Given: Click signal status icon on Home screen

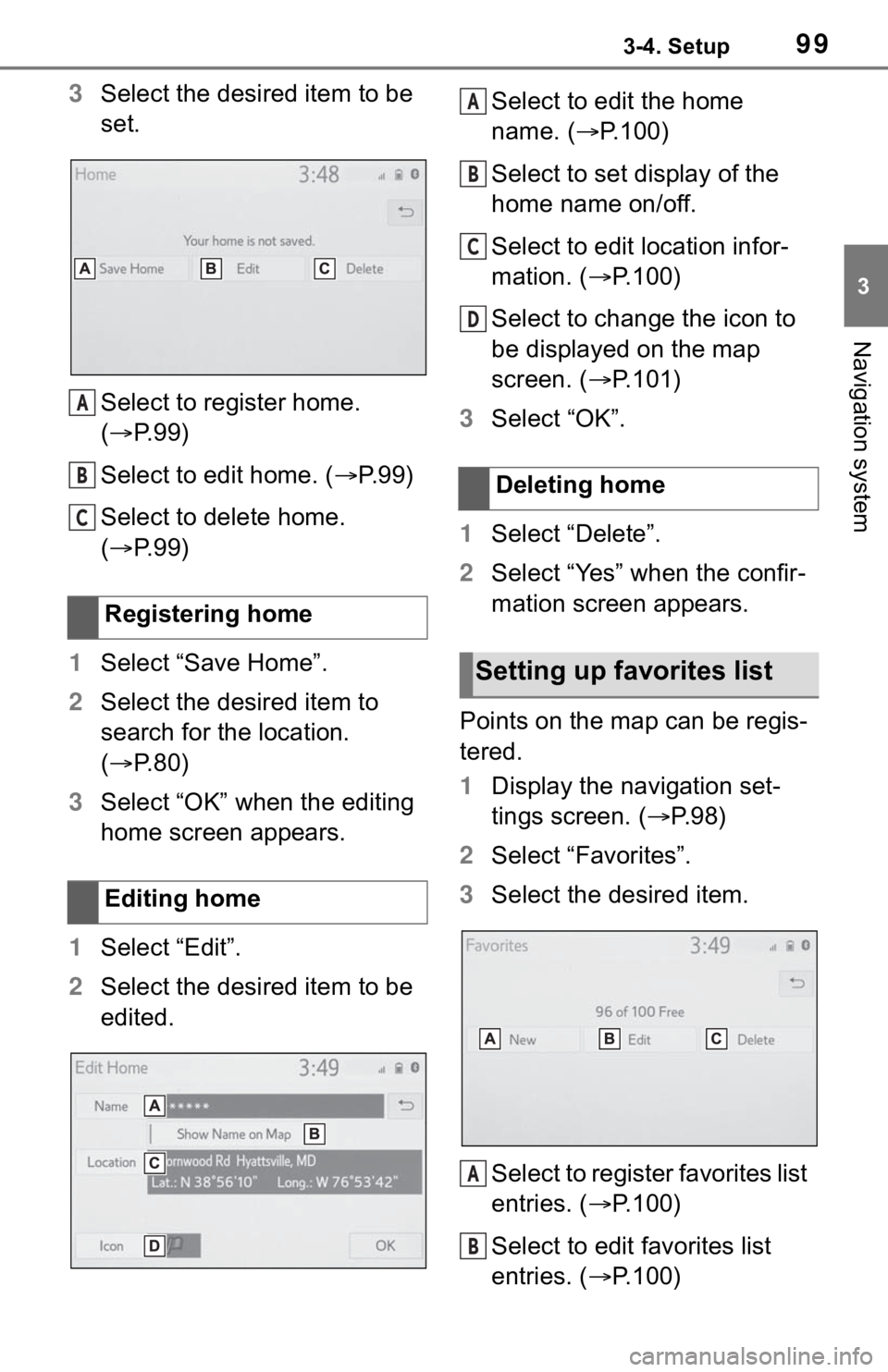Looking at the screenshot, I should (381, 174).
